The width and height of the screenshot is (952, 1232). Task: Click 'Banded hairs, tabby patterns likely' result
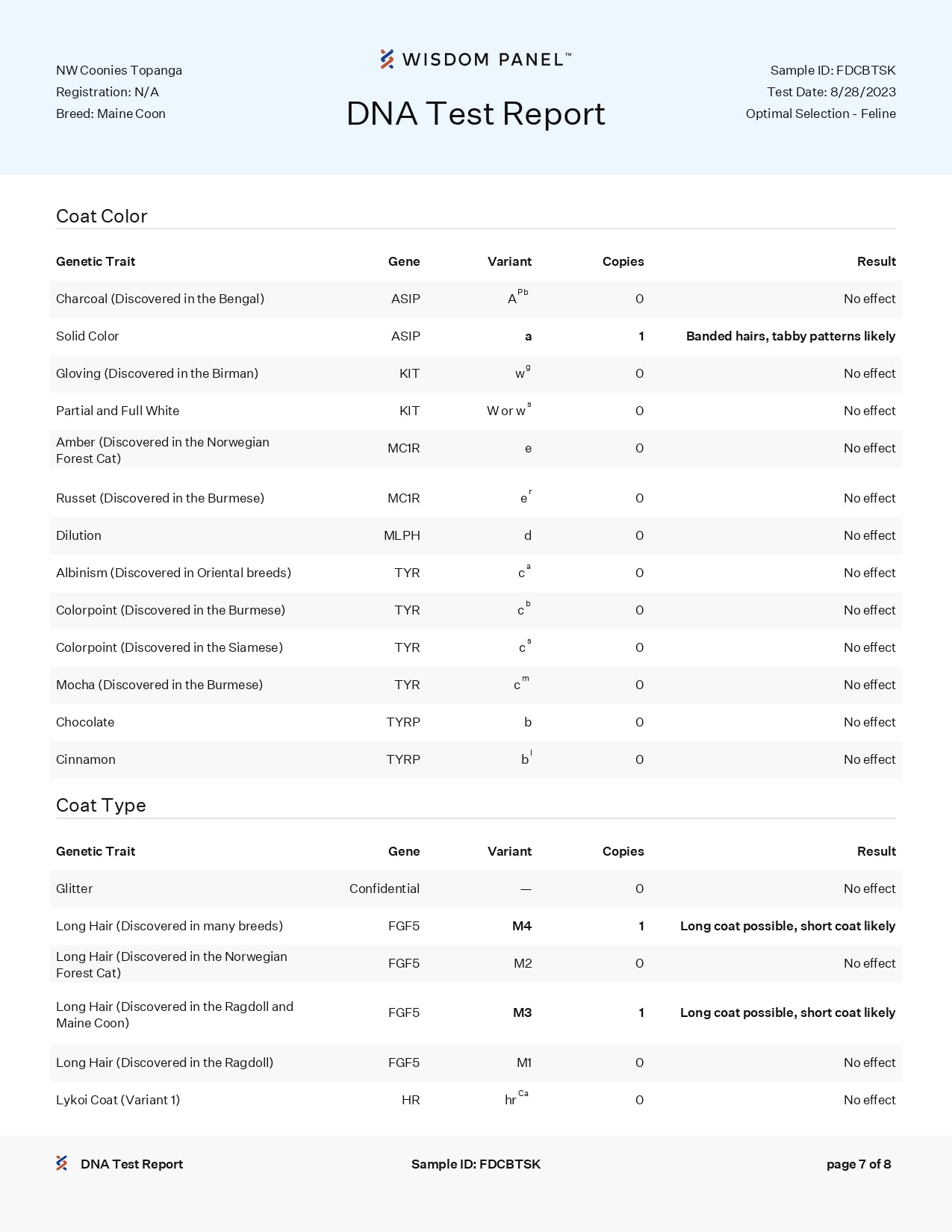(791, 336)
